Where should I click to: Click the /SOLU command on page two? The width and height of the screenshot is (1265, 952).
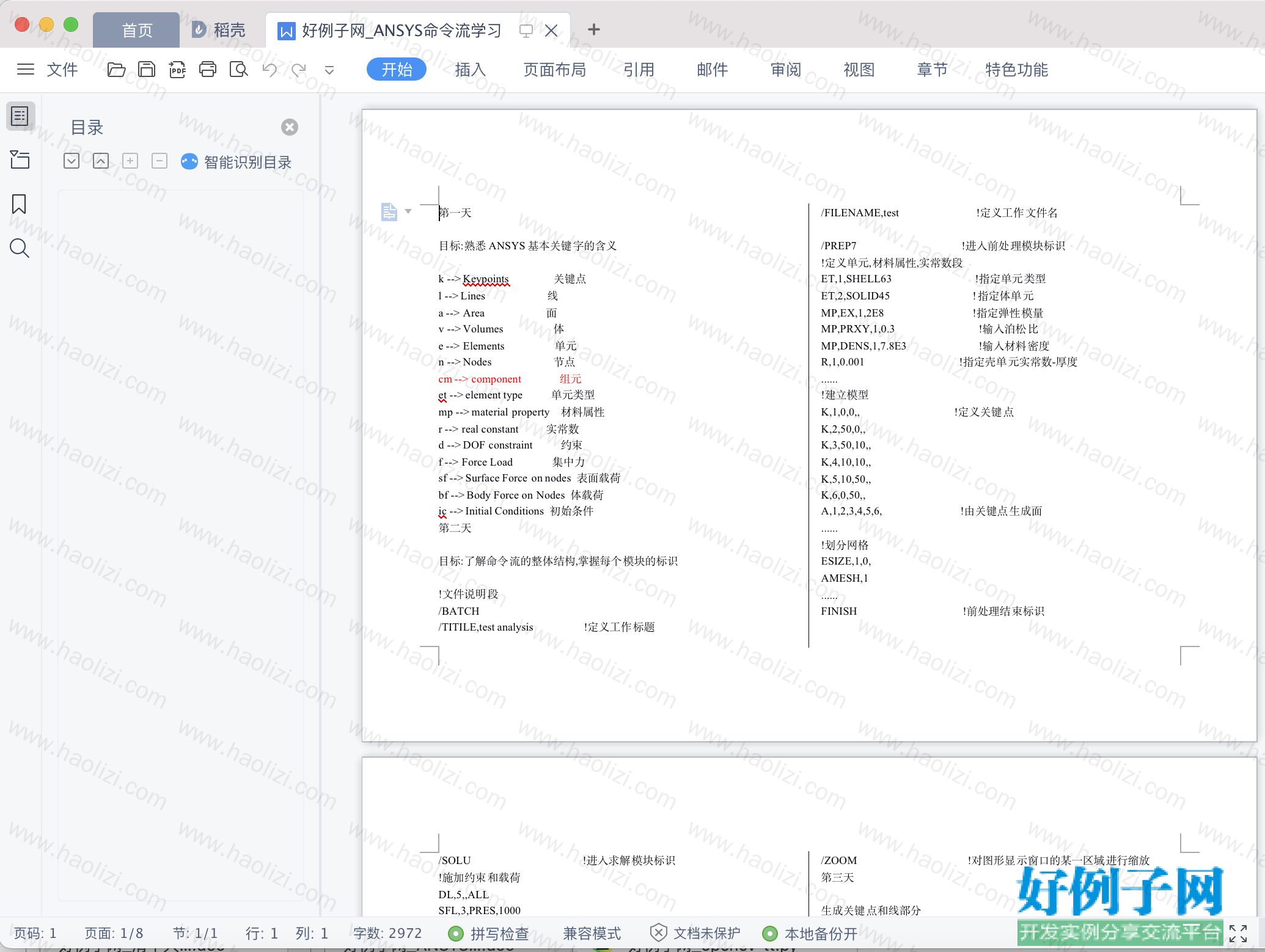(455, 860)
